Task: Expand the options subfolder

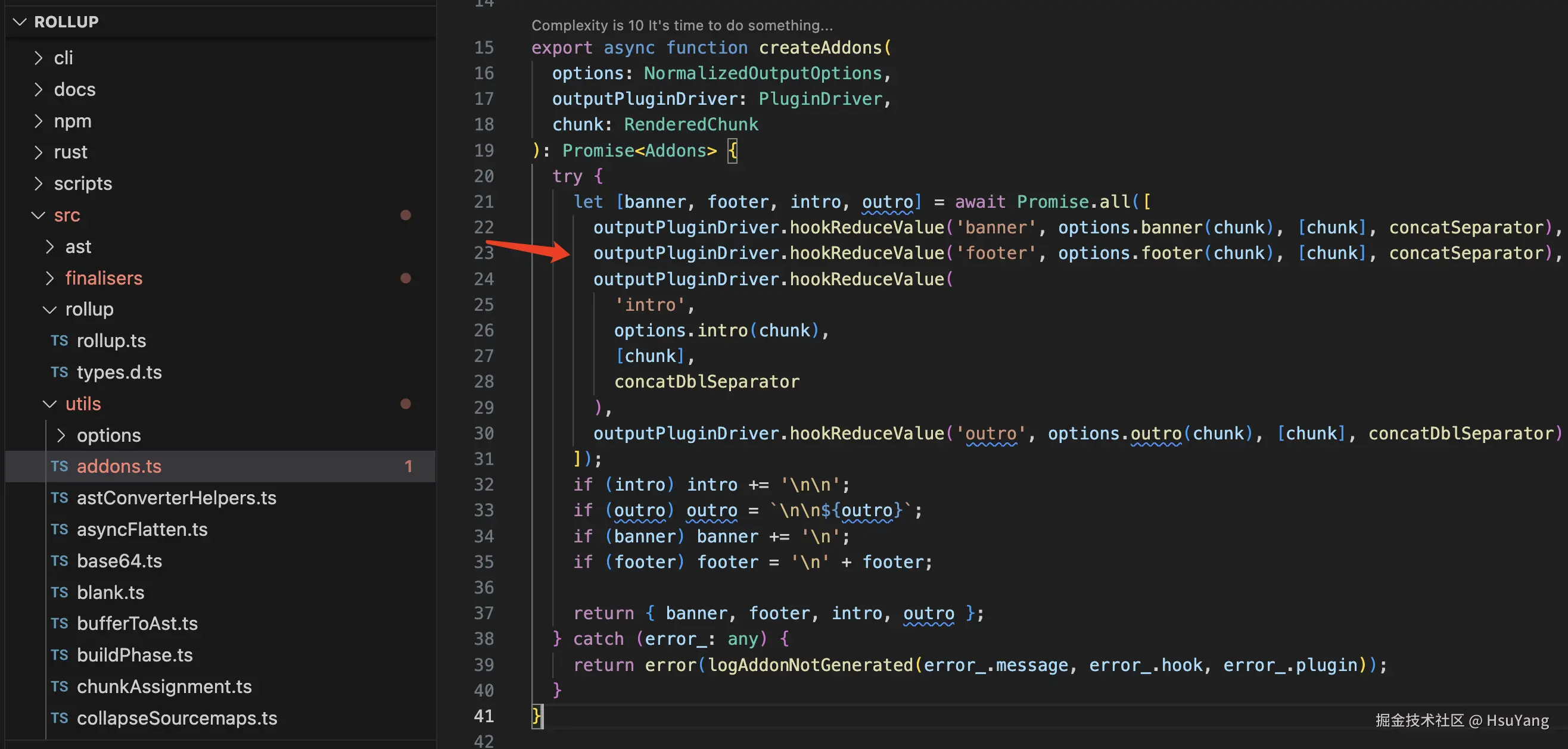Action: pyautogui.click(x=61, y=435)
